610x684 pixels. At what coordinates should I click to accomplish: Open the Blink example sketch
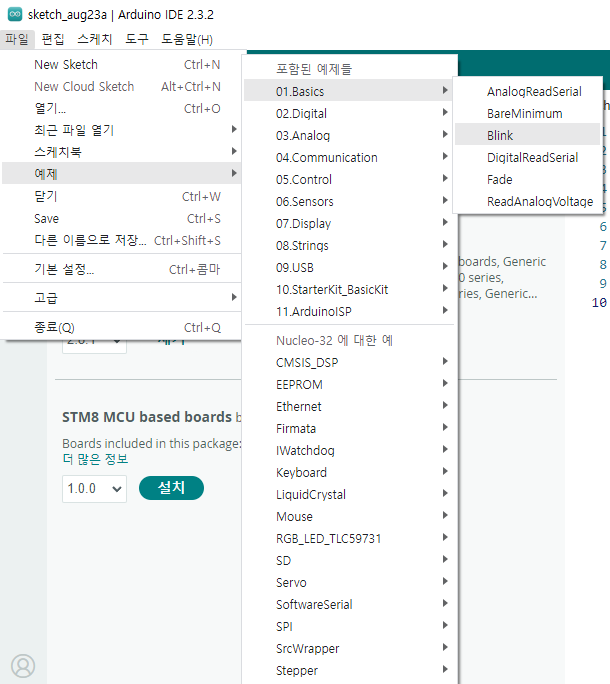coord(528,135)
